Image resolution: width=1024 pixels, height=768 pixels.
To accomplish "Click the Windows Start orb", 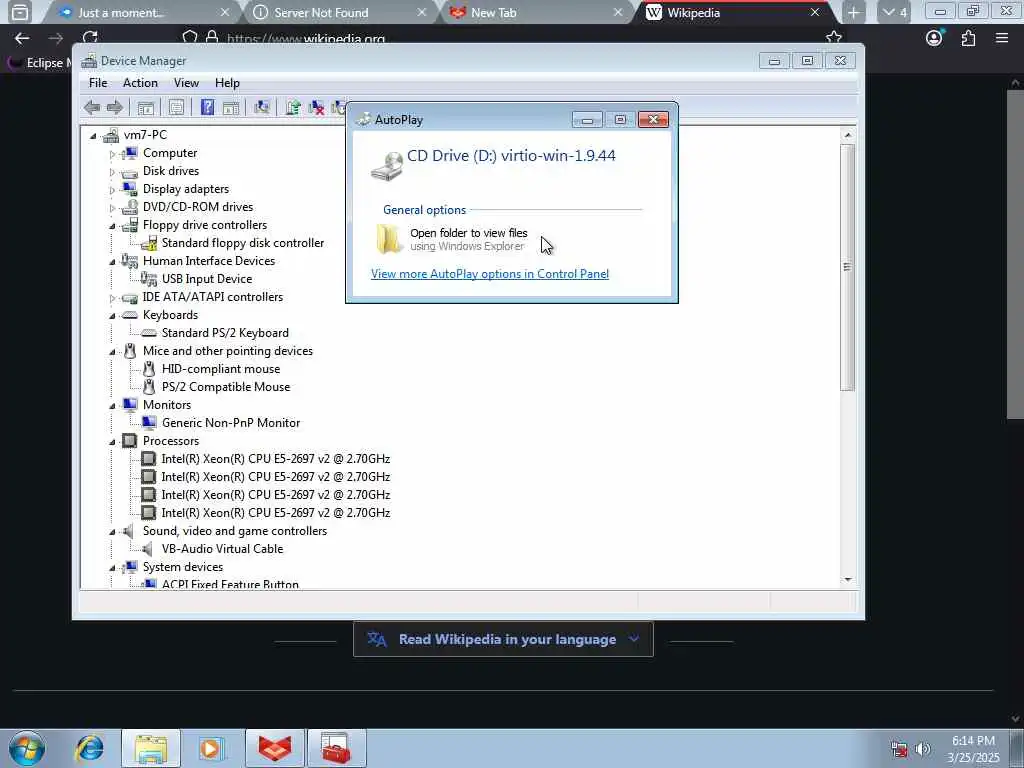I will coord(27,748).
